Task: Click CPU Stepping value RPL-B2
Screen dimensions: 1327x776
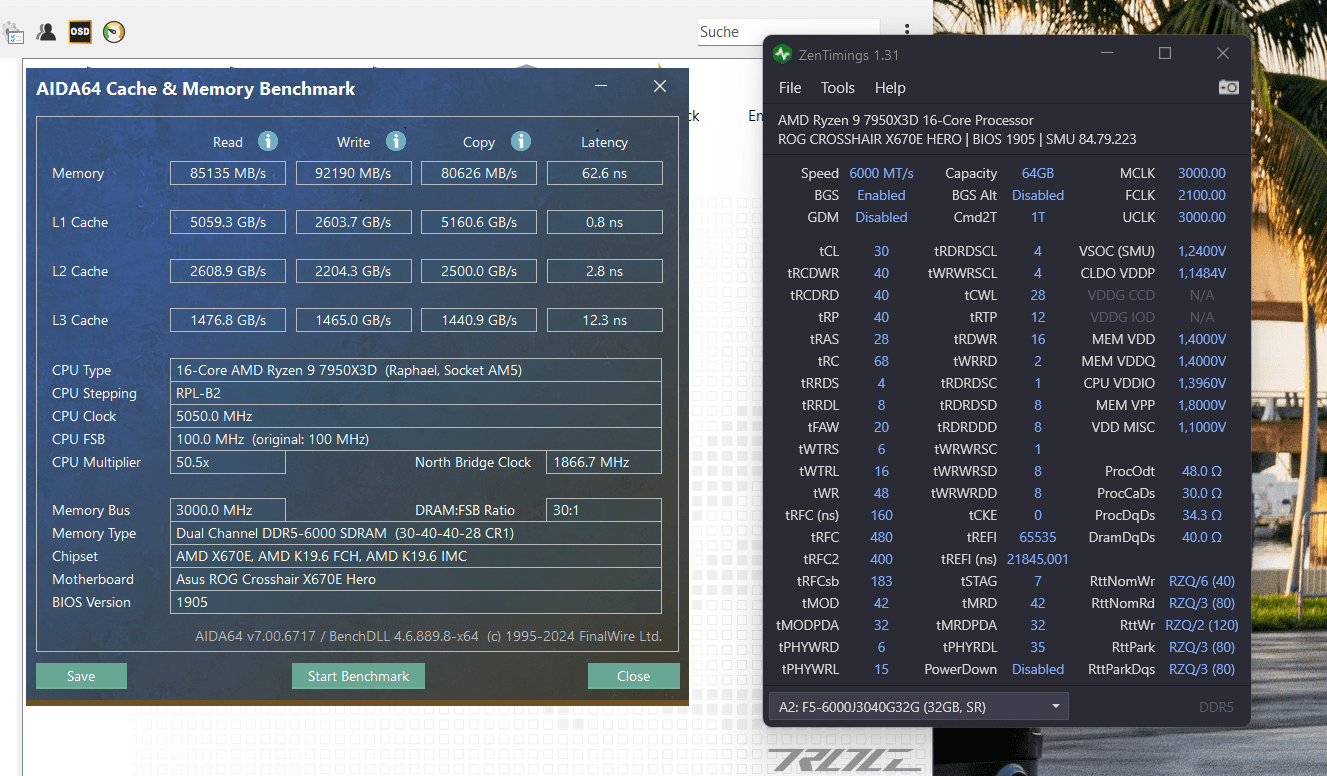Action: point(416,393)
